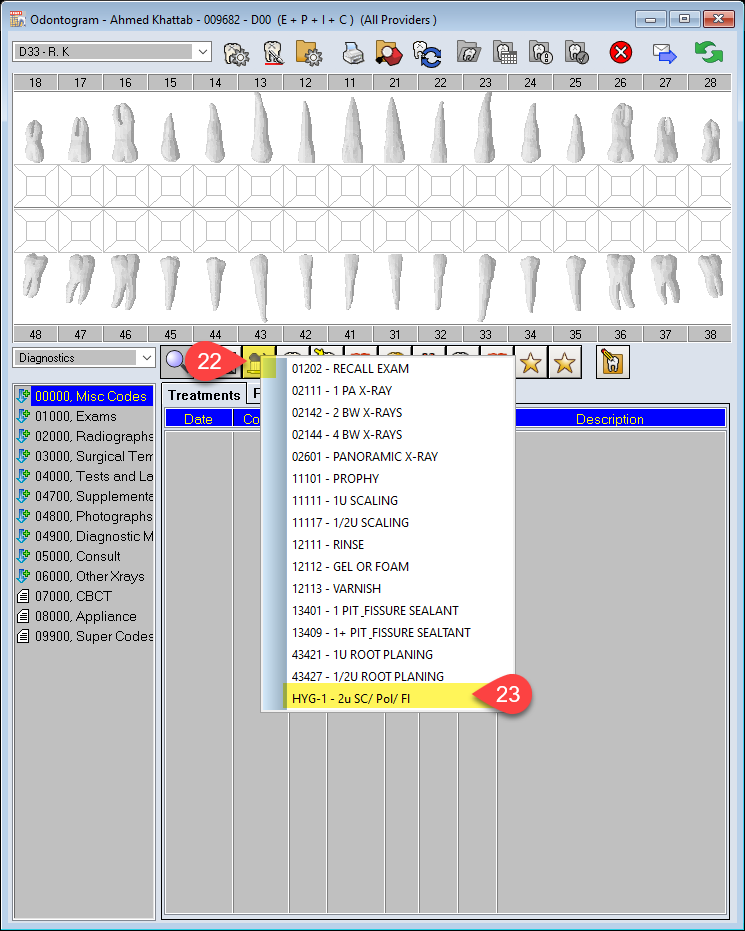Click the Description column header
Screen dimensions: 745x931
(x=610, y=419)
